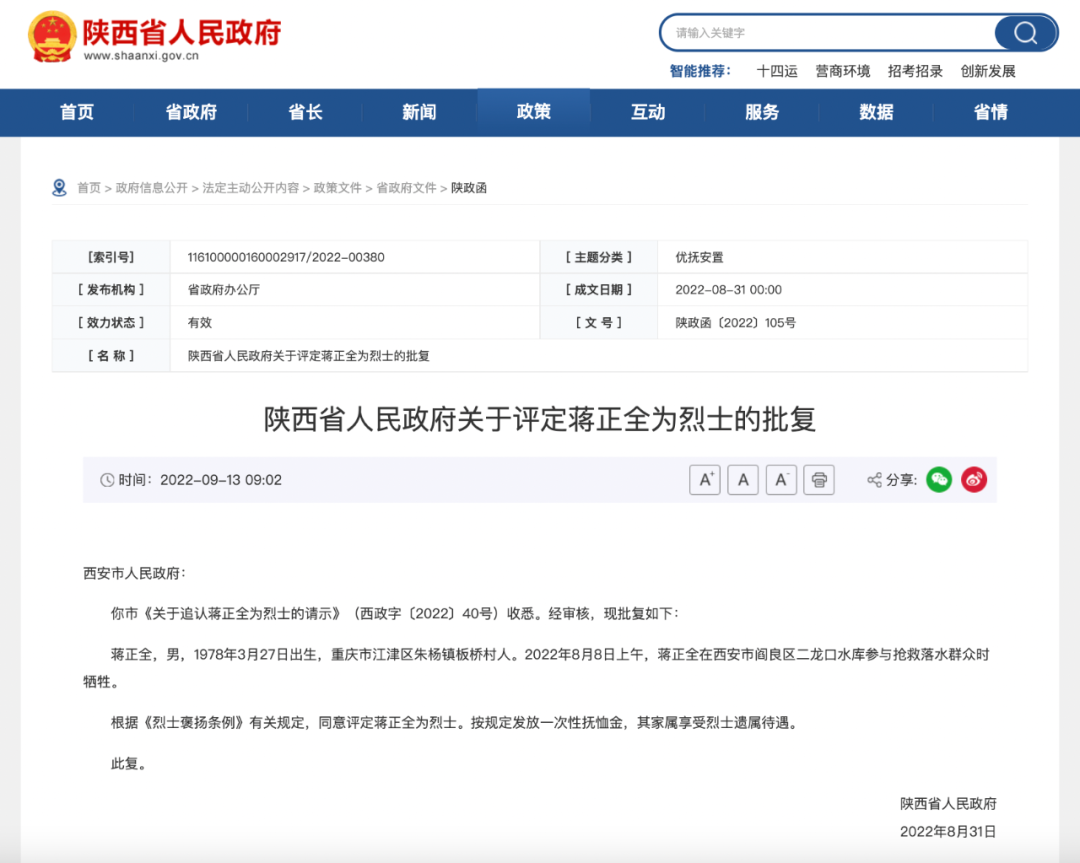This screenshot has width=1080, height=863.
Task: Open the 营商环境 recommended link
Action: point(842,71)
